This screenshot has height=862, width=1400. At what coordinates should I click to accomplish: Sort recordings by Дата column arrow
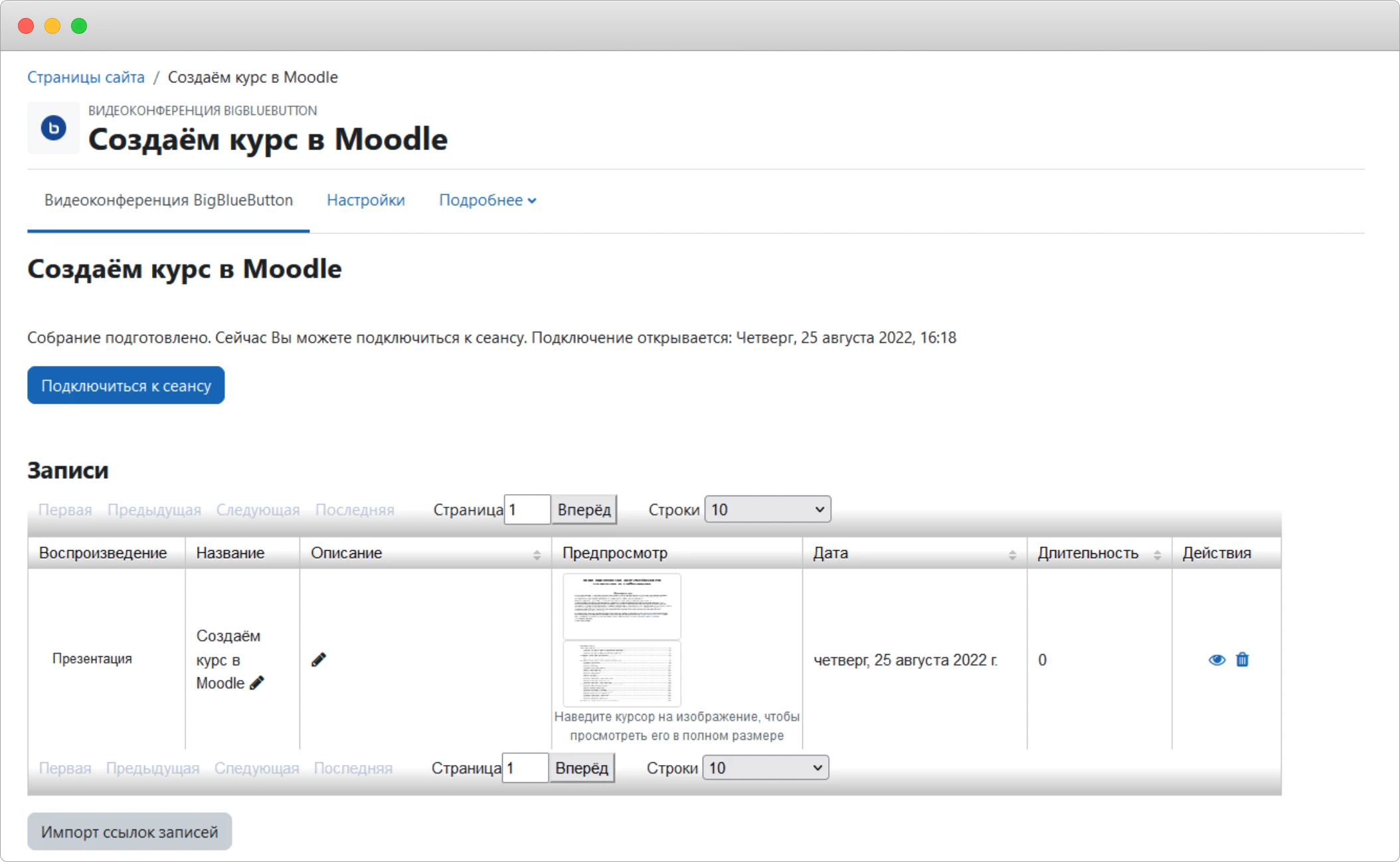pyautogui.click(x=1012, y=554)
